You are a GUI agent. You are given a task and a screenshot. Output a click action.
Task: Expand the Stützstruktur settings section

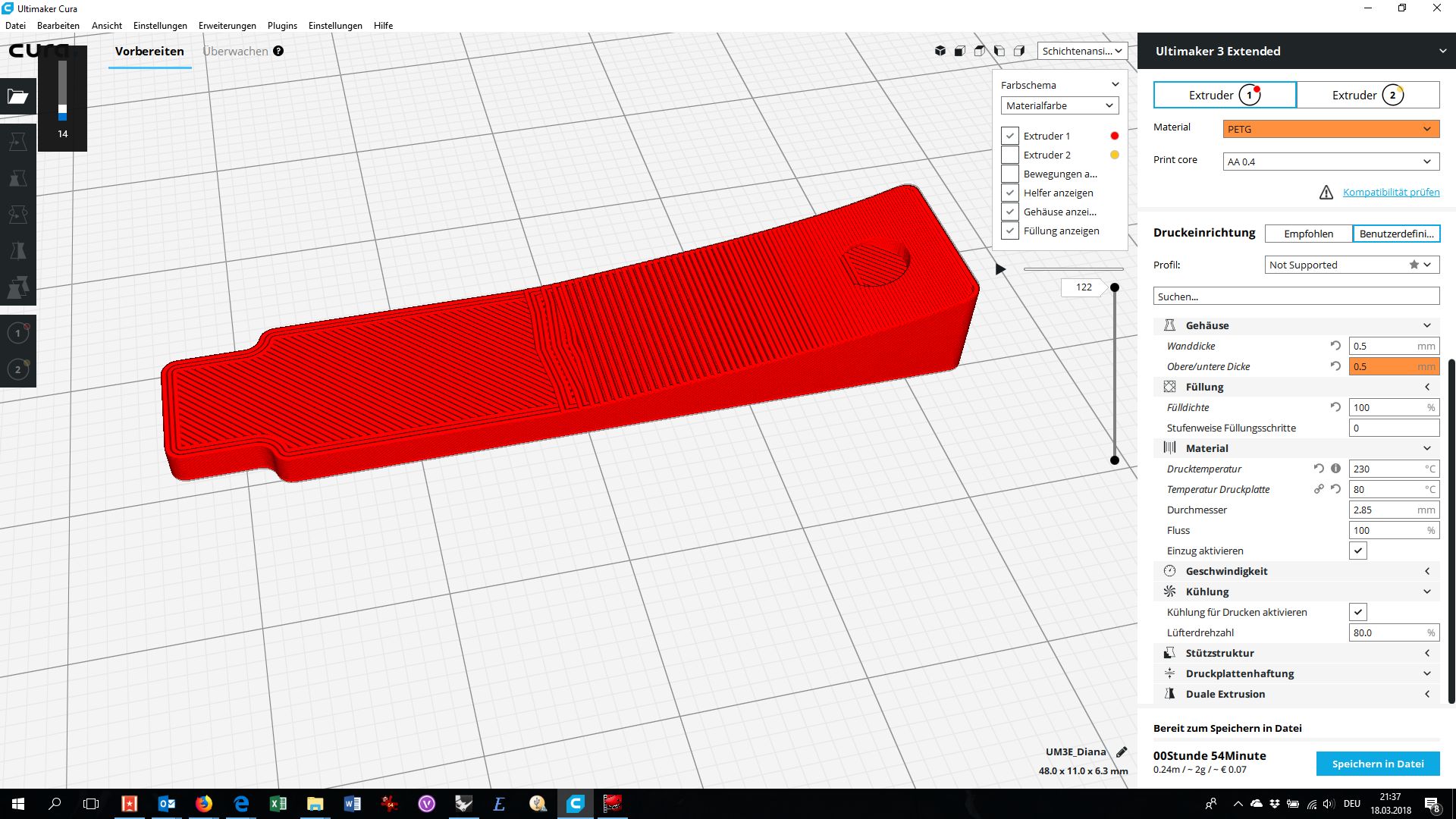coord(1297,653)
